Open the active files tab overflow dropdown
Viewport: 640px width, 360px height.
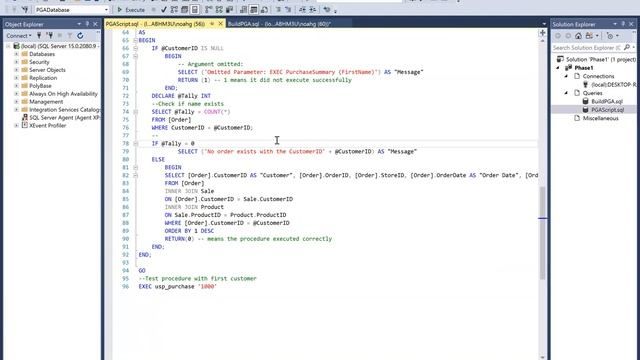[x=544, y=24]
